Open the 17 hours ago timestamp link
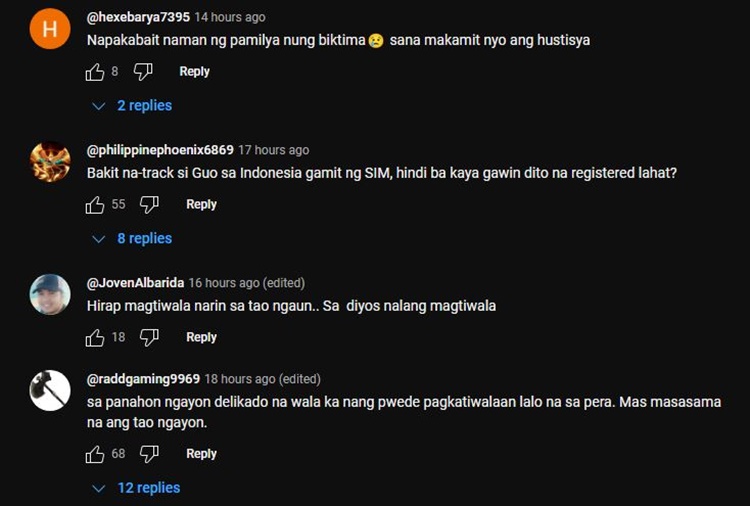The image size is (750, 506). pyautogui.click(x=274, y=150)
